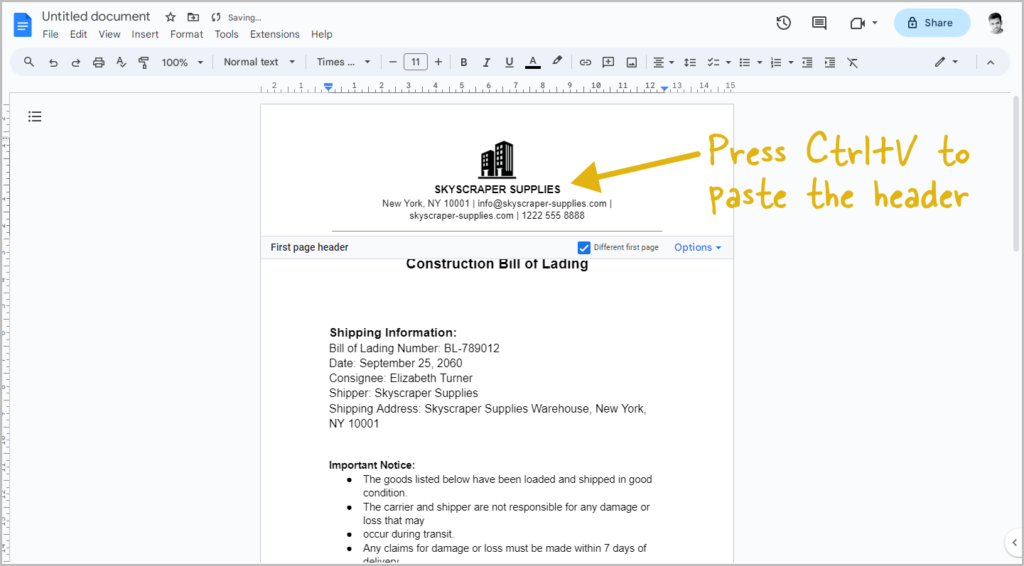
Task: Expand the header Options dropdown
Action: (697, 247)
